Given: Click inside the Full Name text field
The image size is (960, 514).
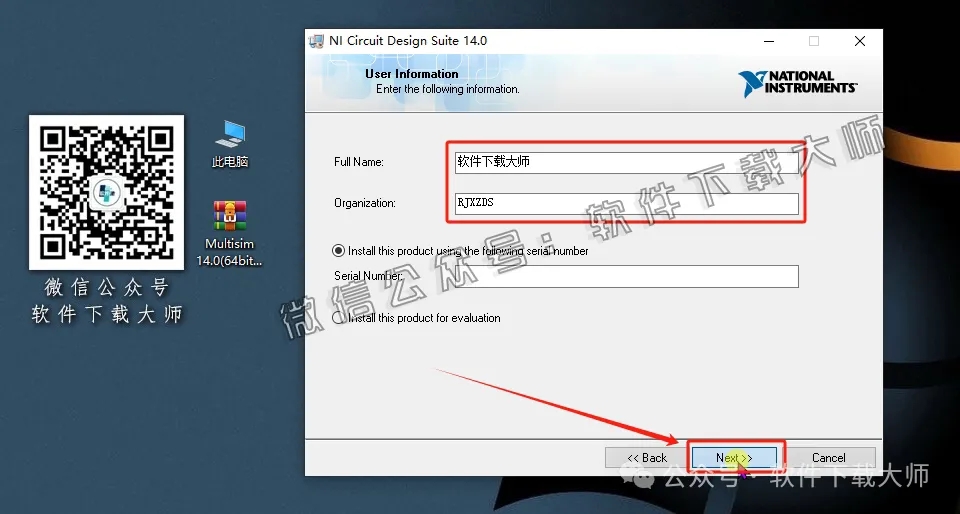Looking at the screenshot, I should click(625, 162).
